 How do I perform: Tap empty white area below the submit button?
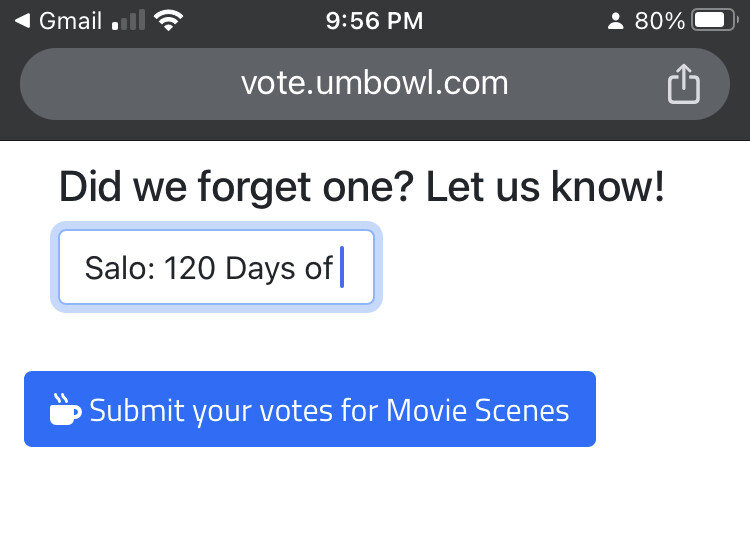point(375,498)
